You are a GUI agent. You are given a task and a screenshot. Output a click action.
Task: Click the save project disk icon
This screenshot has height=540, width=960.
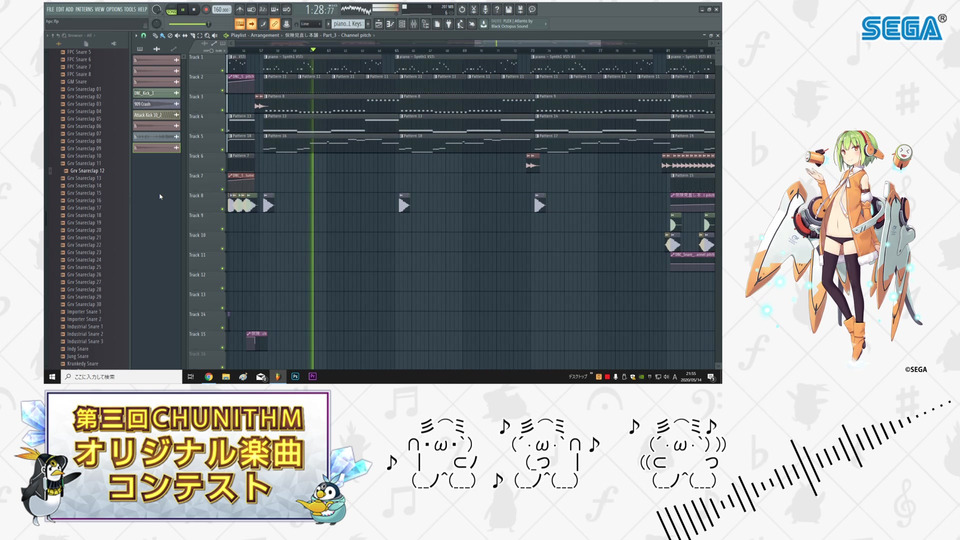point(509,9)
